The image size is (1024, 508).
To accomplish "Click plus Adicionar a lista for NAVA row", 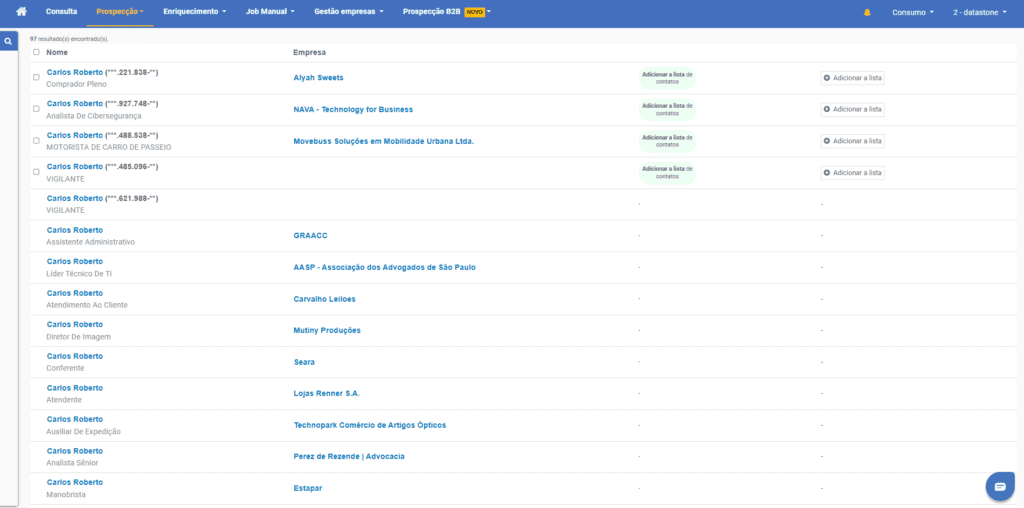I will coord(852,109).
